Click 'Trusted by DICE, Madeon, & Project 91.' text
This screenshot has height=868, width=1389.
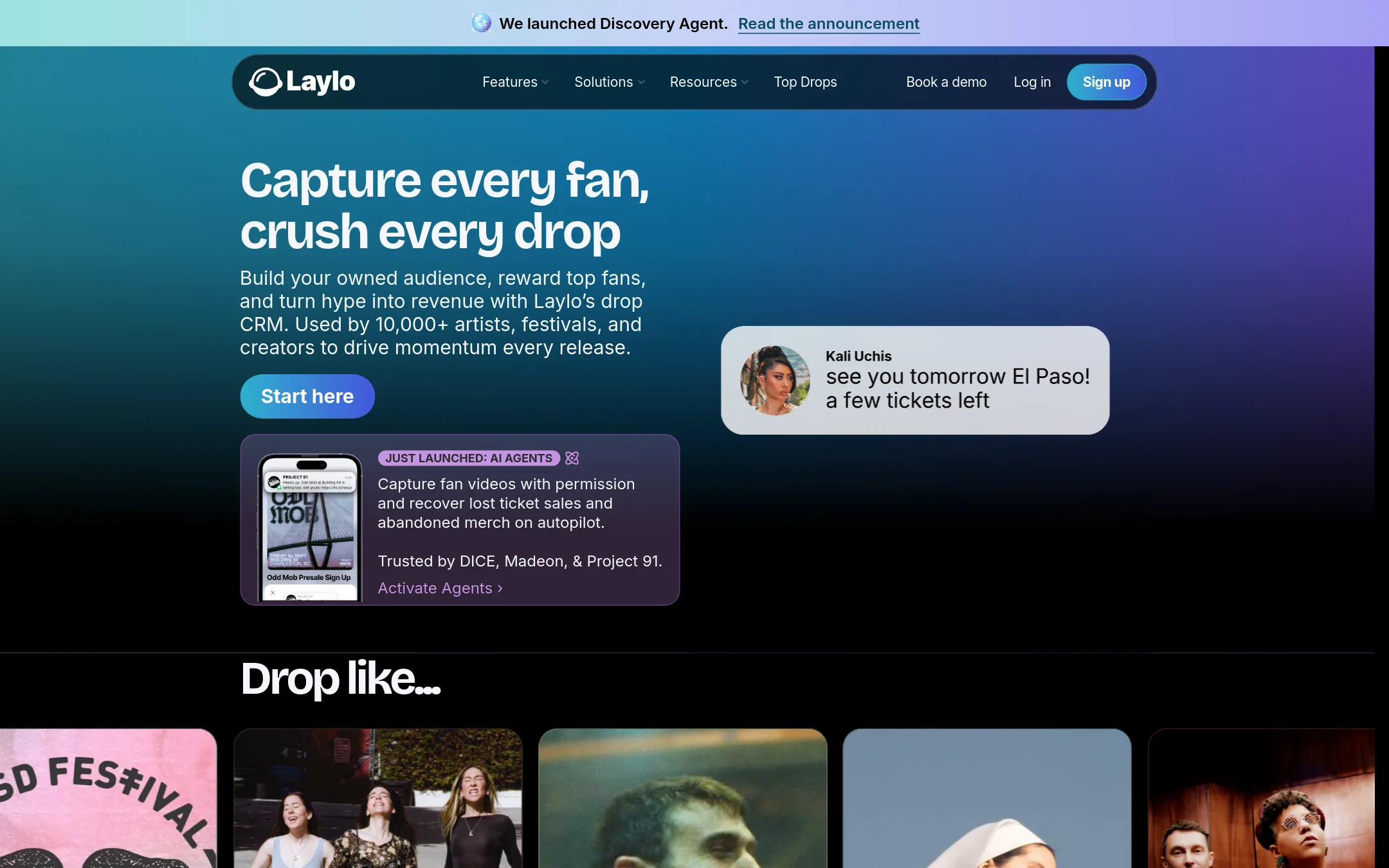click(x=520, y=561)
